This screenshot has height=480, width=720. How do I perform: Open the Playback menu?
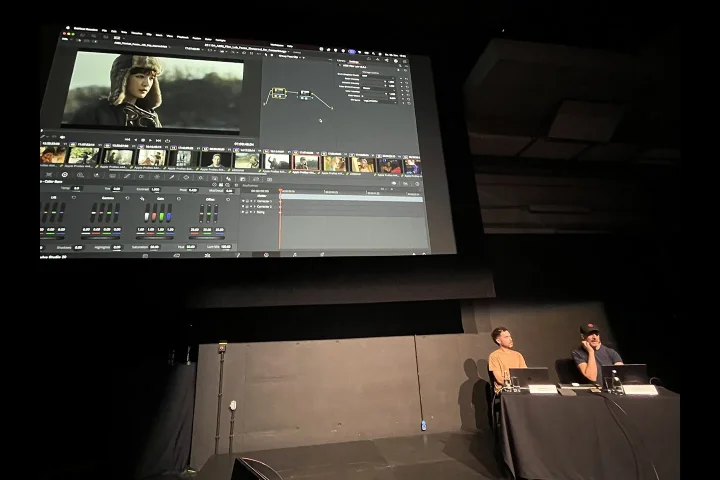pos(183,37)
